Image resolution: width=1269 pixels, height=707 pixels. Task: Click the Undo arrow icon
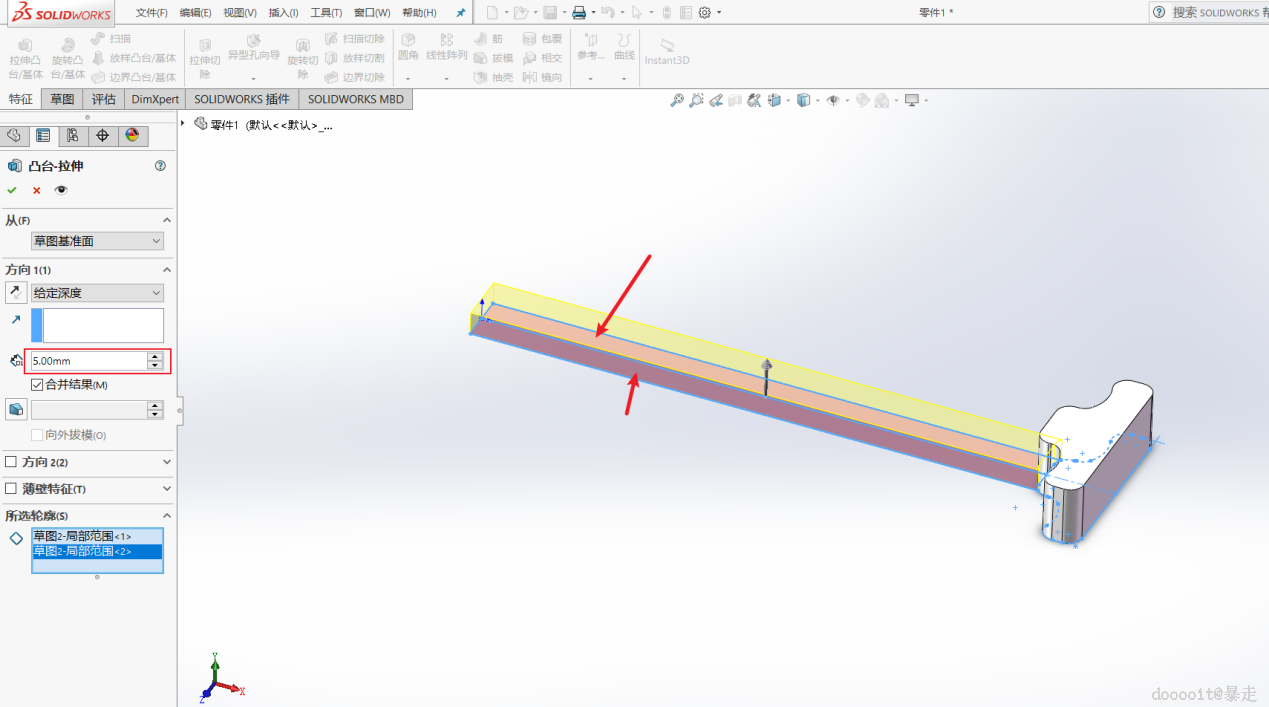[x=607, y=13]
